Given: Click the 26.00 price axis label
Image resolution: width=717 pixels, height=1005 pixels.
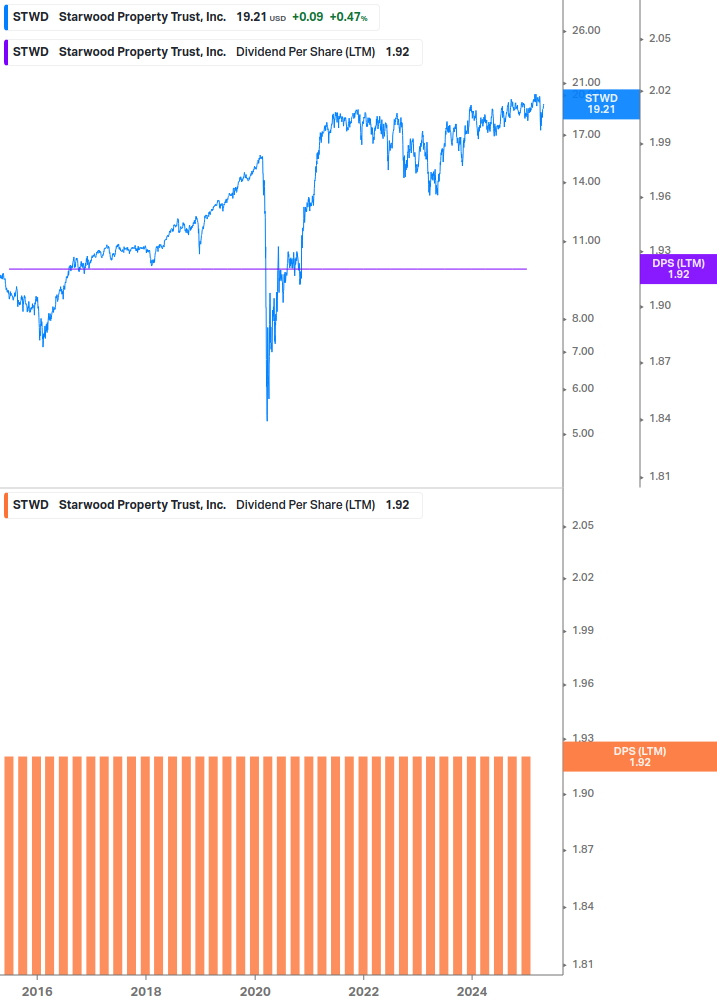Looking at the screenshot, I should coord(586,30).
